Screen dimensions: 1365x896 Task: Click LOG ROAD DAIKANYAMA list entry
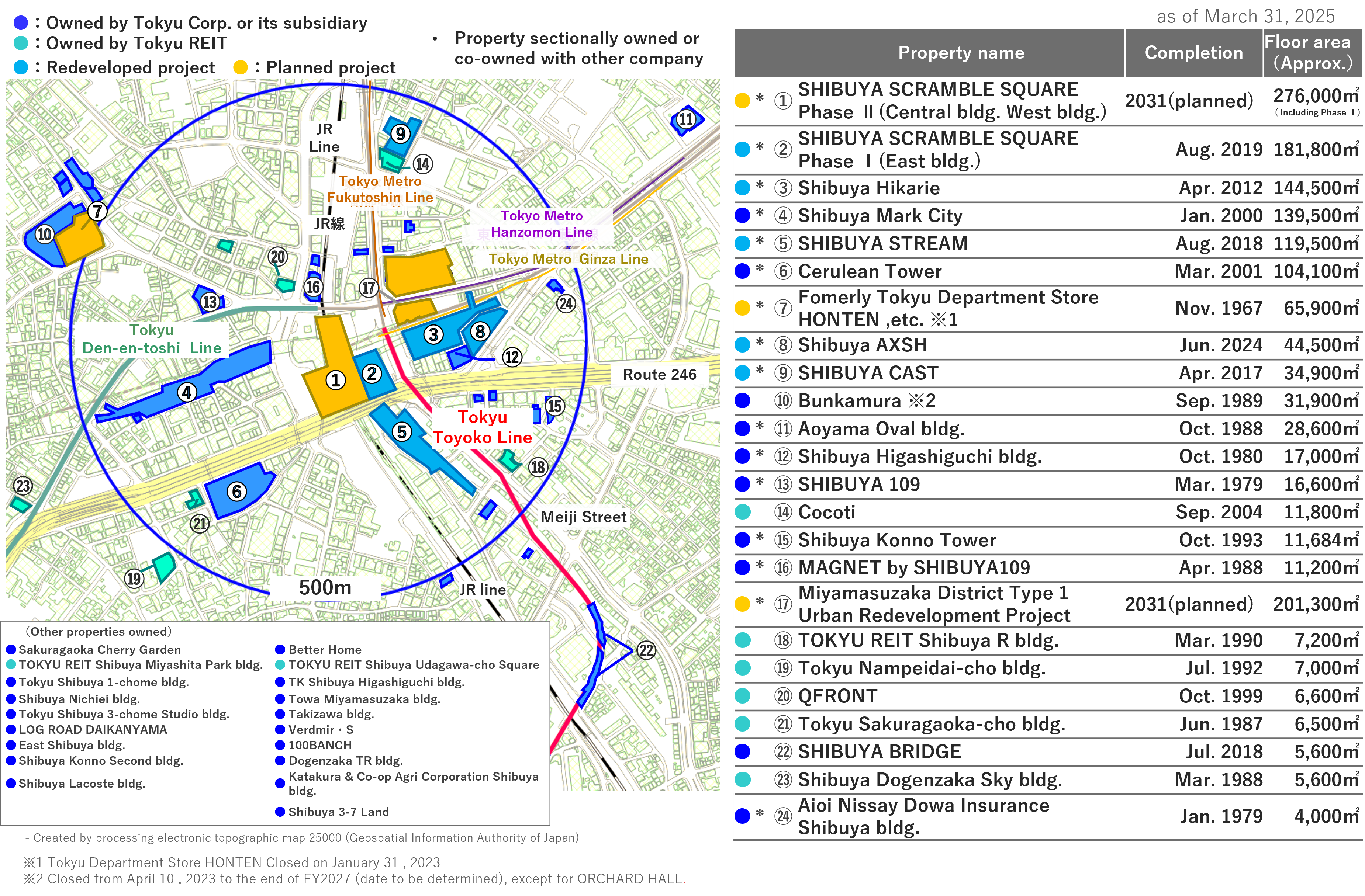tap(92, 730)
